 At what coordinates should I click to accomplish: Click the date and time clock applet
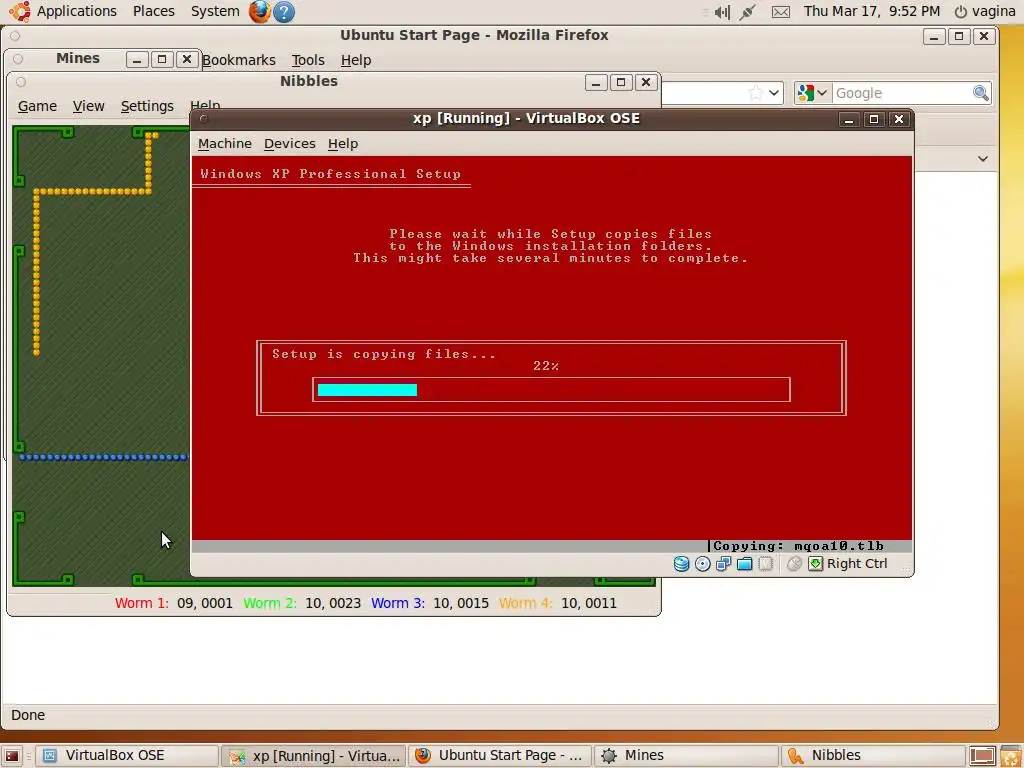tap(872, 11)
